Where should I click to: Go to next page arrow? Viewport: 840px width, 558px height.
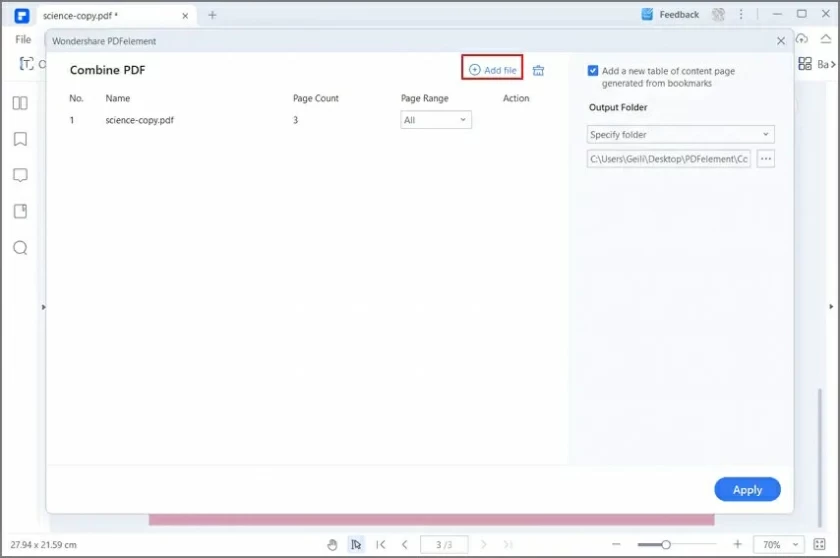tap(484, 545)
